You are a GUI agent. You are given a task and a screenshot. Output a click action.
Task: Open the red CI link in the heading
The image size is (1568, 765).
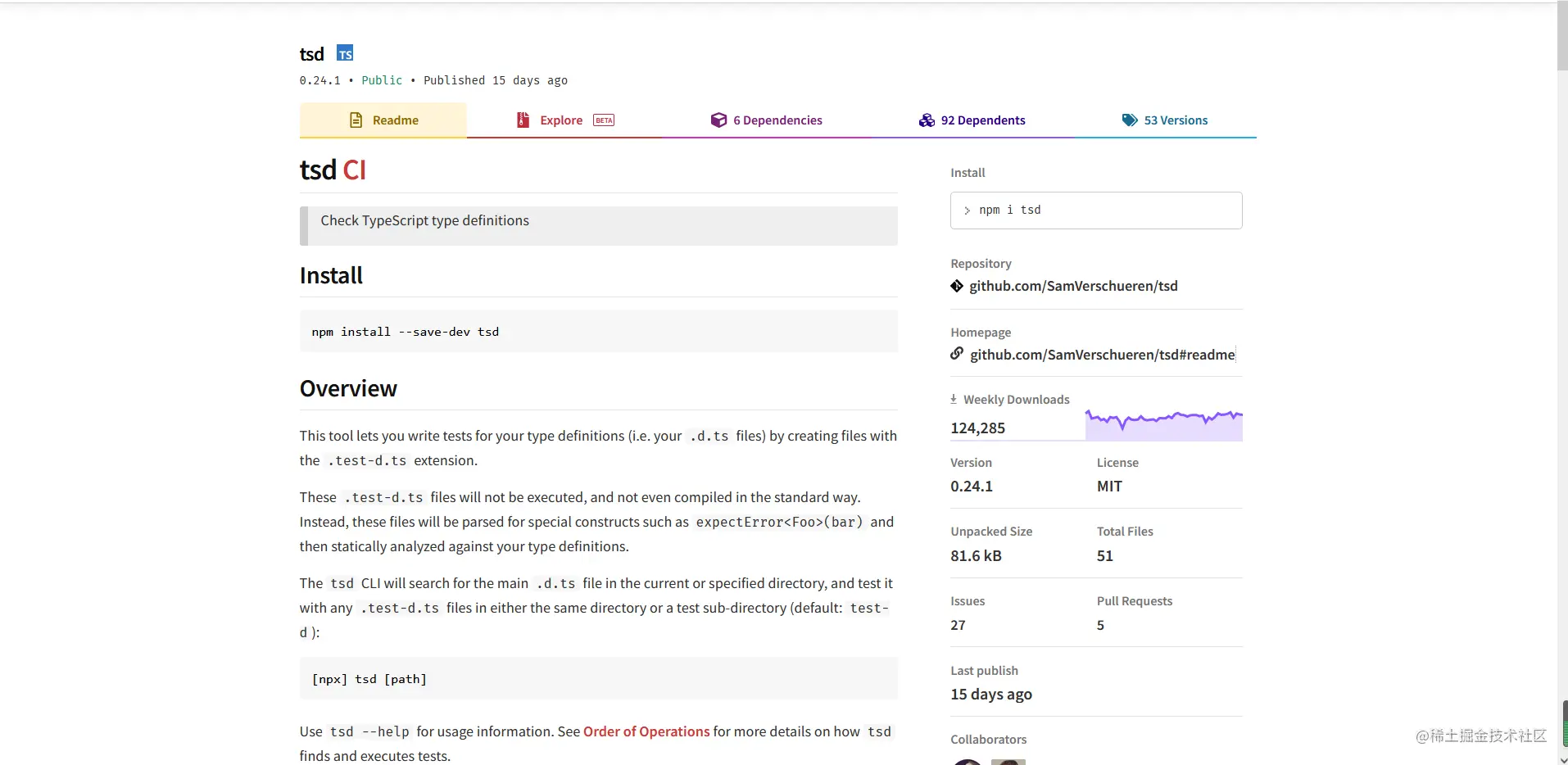click(x=354, y=170)
